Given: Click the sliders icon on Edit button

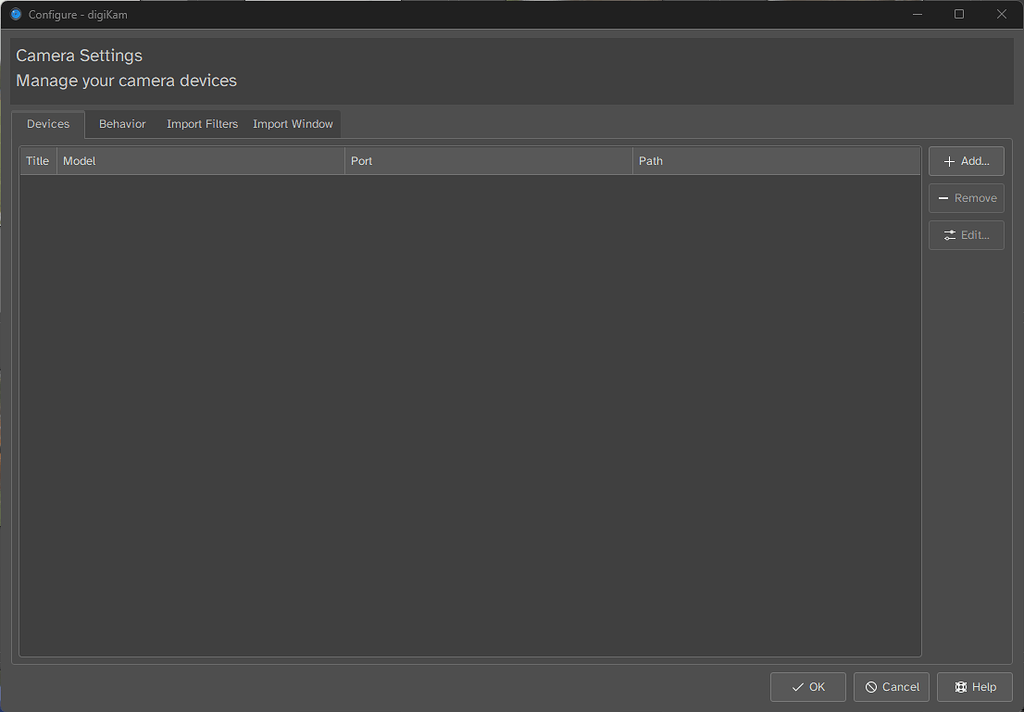Looking at the screenshot, I should 949,235.
